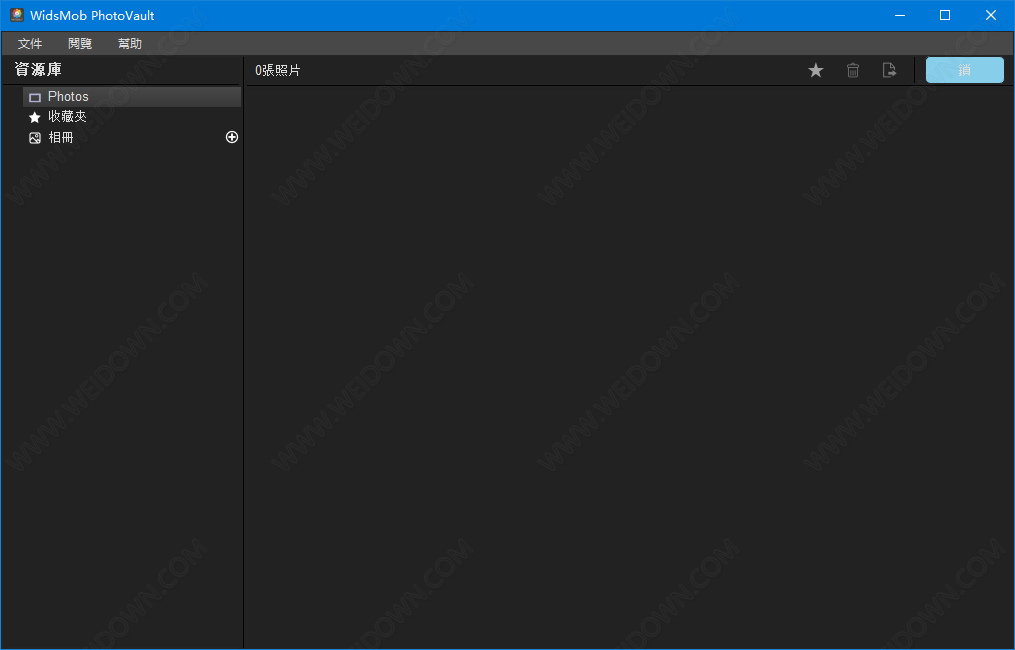
Task: Click the Photos rectangle icon
Action: coord(35,98)
